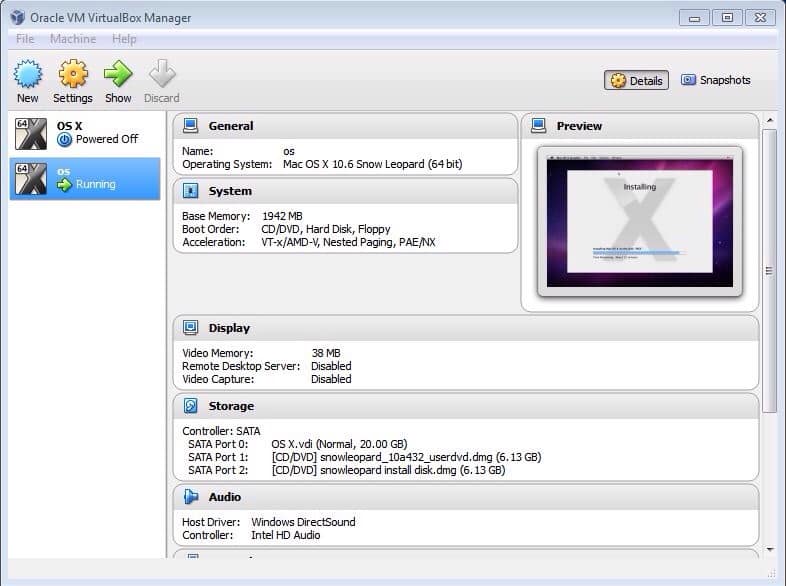
Task: Click Boot Order value CD/DVD, Hard Disk, Floppy
Action: tap(326, 229)
